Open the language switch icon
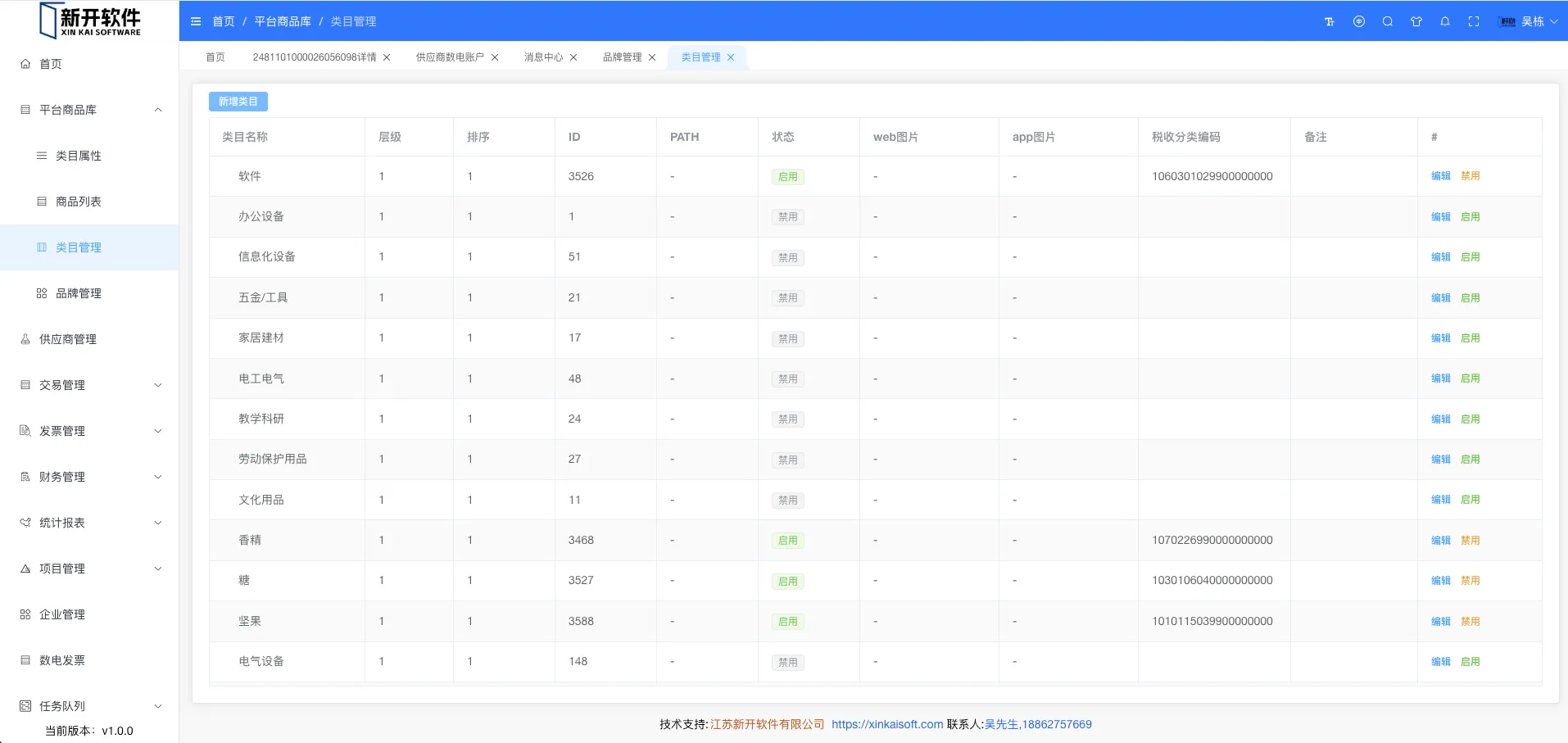Viewport: 1568px width, 743px height. pos(1359,22)
